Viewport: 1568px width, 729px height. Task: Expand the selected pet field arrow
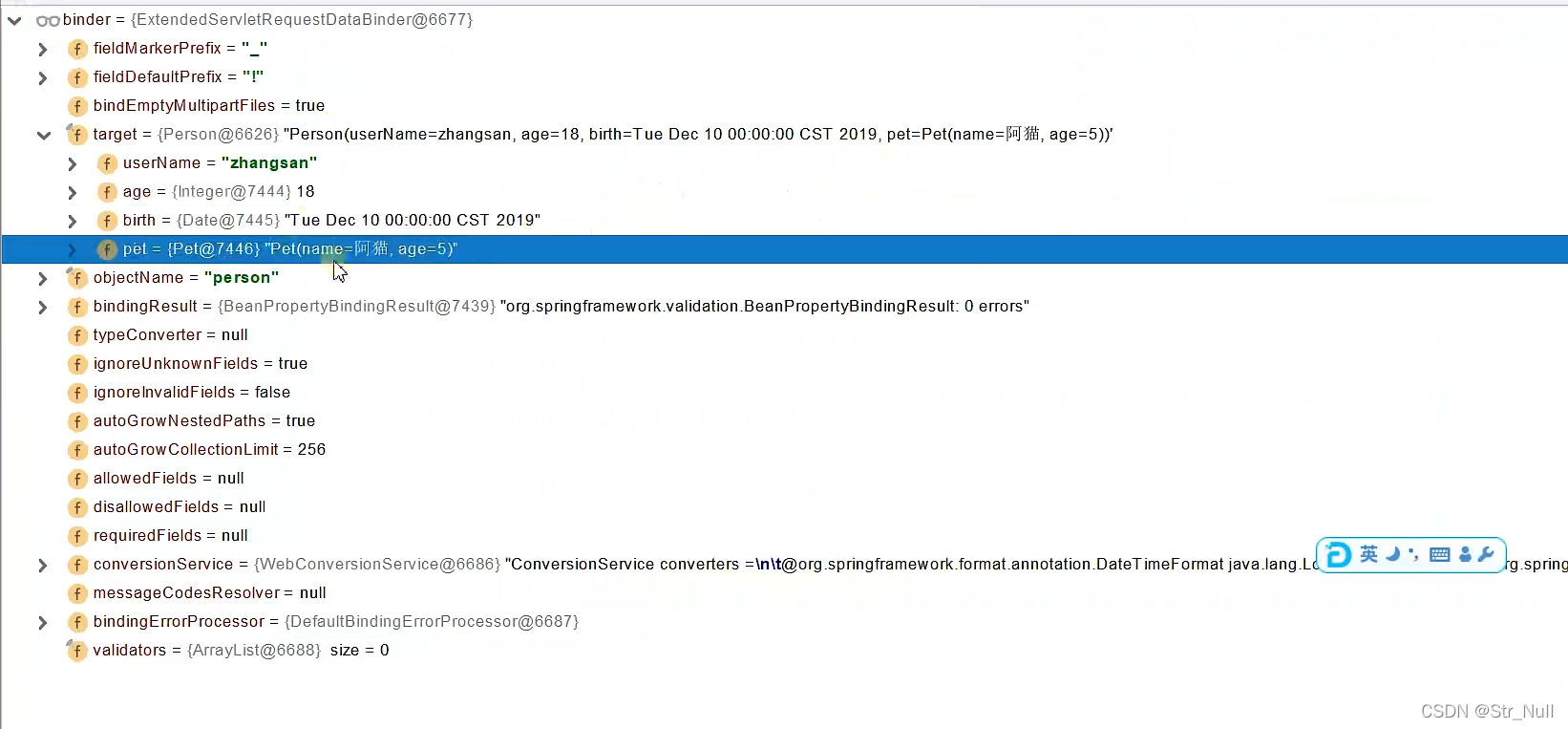[73, 249]
